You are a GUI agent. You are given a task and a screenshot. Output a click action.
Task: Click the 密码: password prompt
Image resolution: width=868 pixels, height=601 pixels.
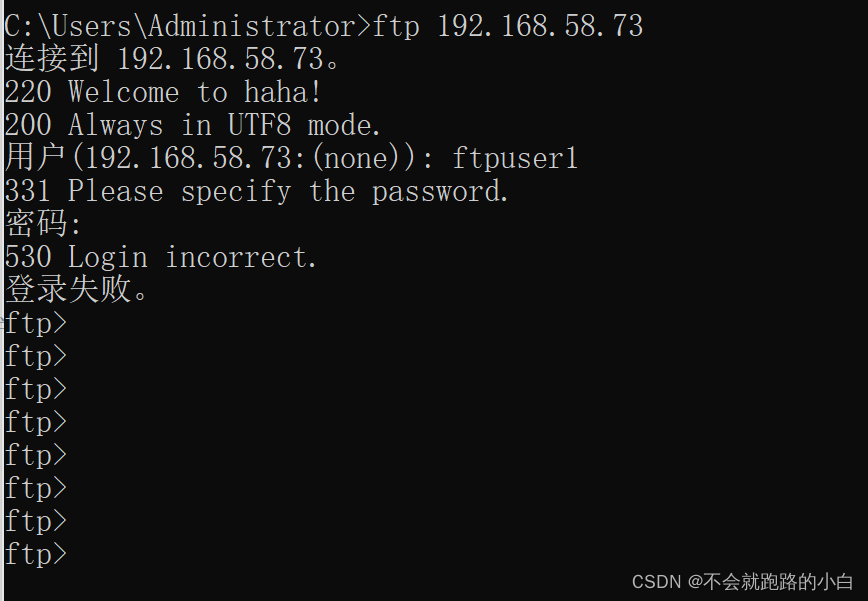[43, 225]
